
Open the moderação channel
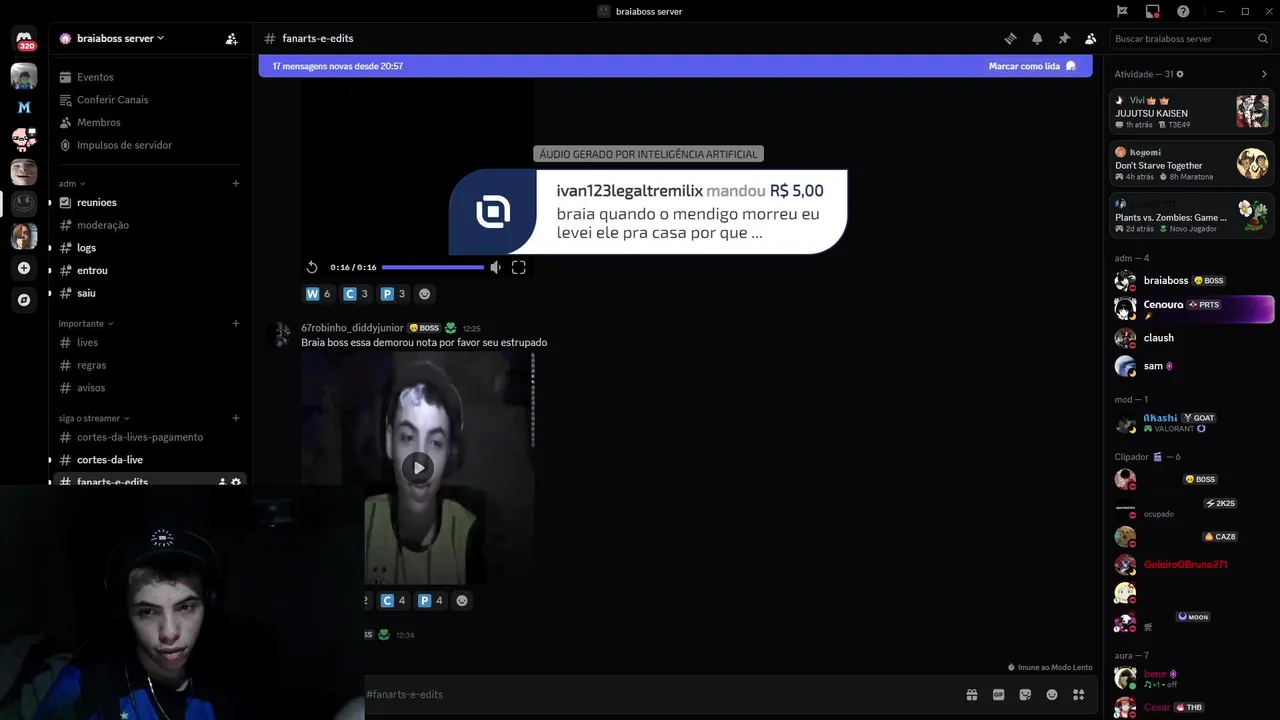[x=150, y=225]
